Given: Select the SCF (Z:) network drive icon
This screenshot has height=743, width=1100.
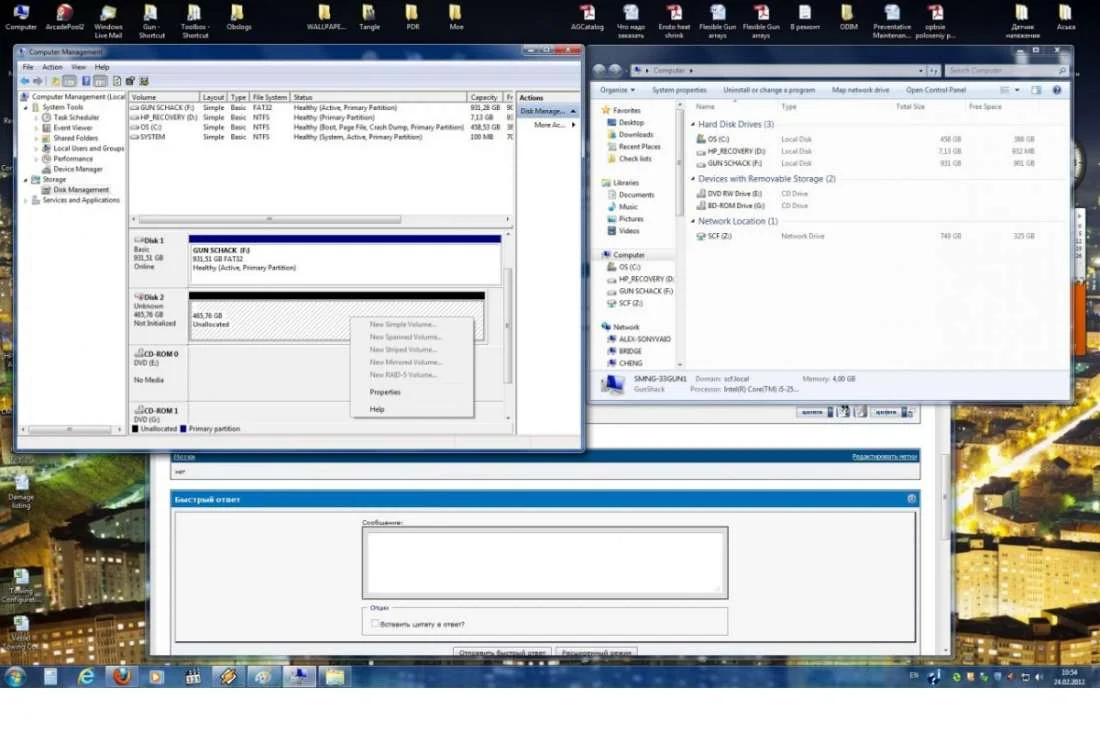Looking at the screenshot, I should click(700, 236).
